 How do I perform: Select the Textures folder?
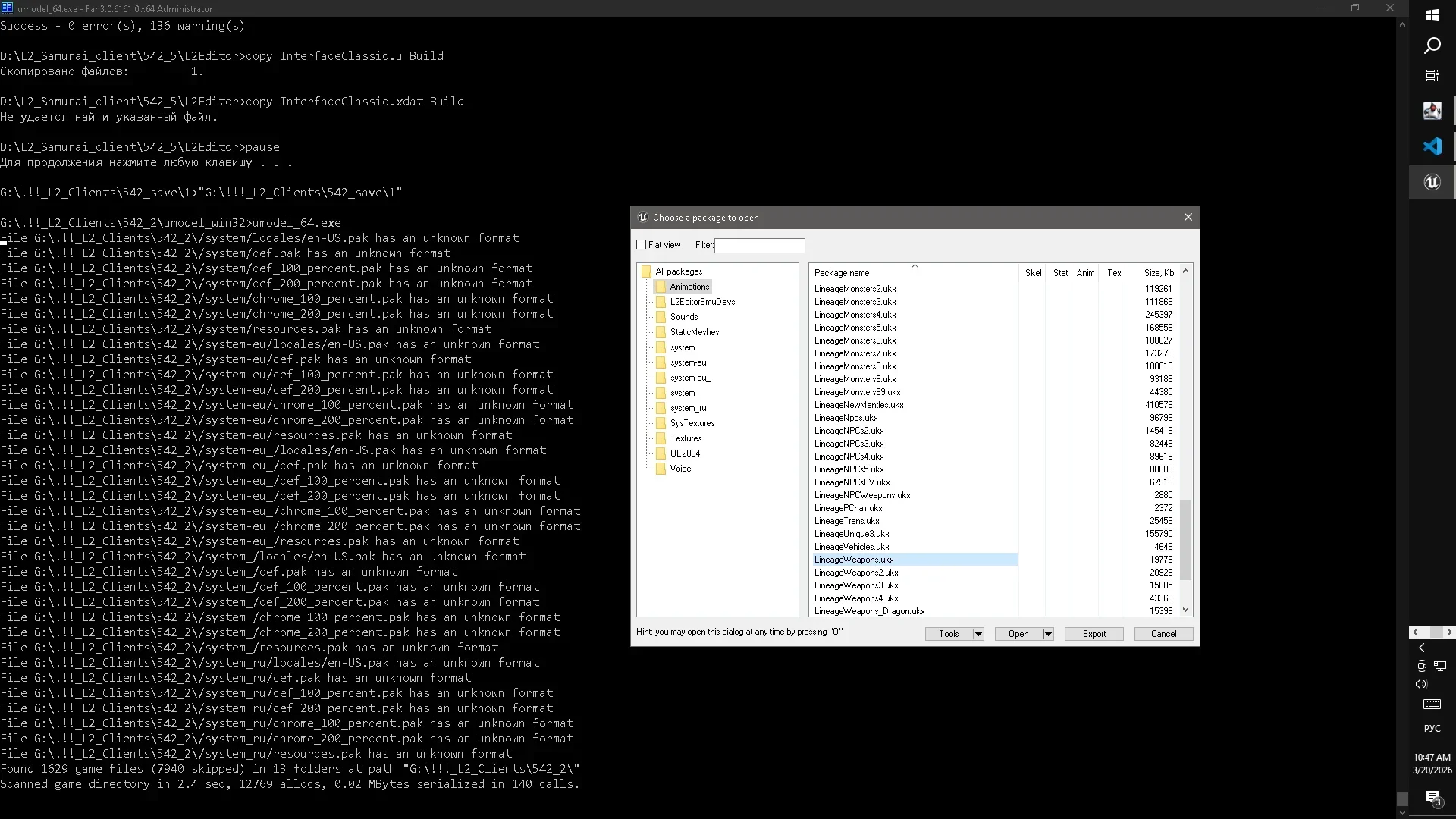(686, 438)
